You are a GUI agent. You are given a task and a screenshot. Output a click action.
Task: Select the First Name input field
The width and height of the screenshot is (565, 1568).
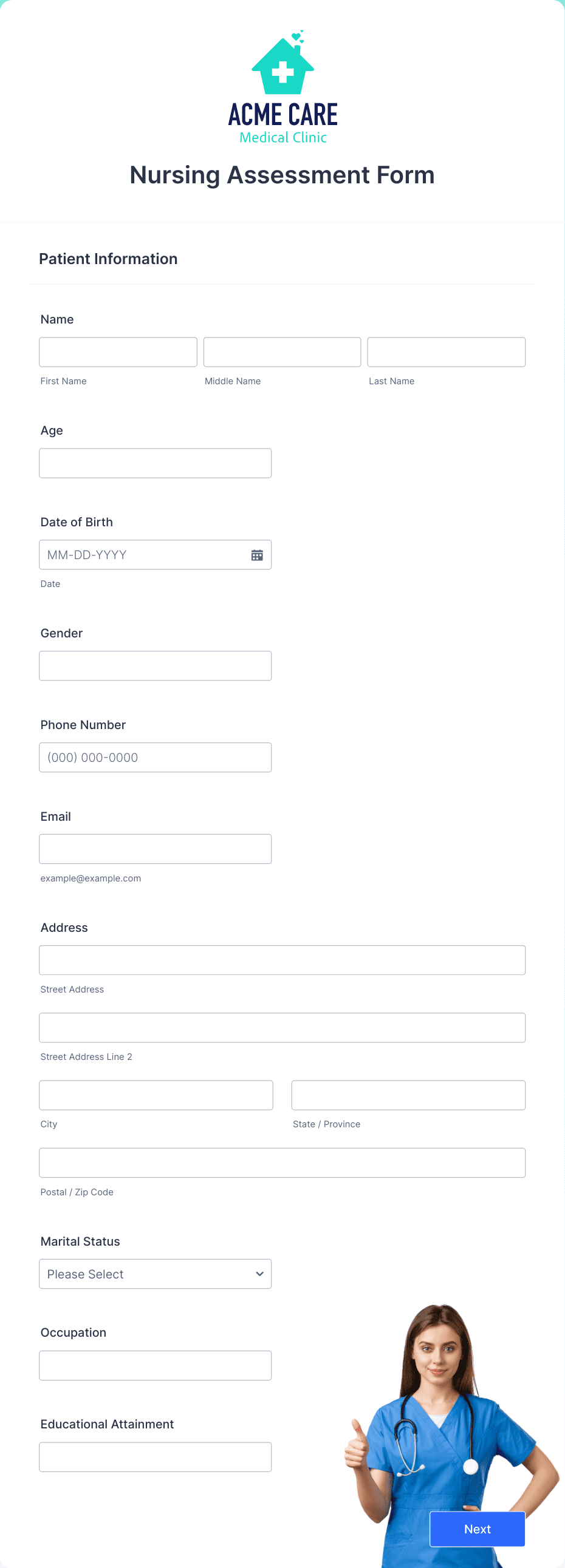coord(118,352)
